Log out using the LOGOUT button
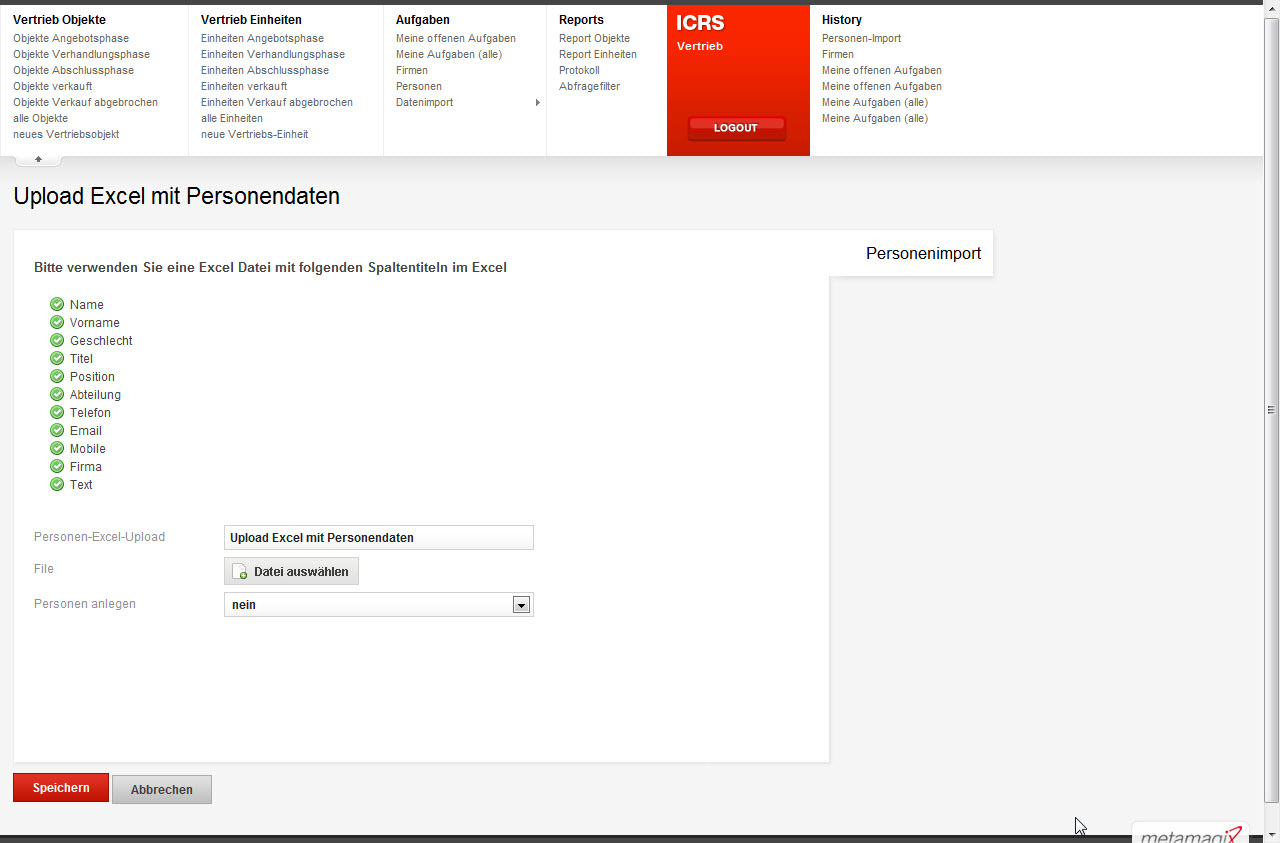The image size is (1280, 843). tap(736, 128)
